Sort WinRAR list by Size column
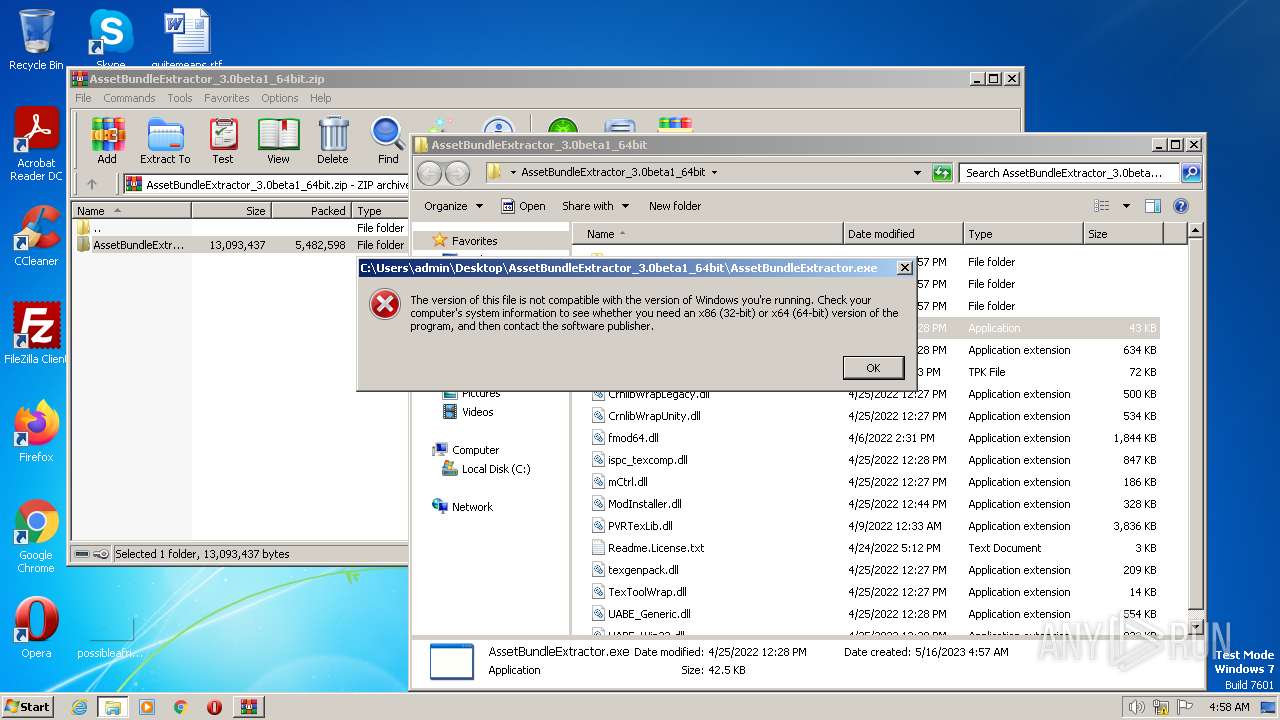 [231, 211]
